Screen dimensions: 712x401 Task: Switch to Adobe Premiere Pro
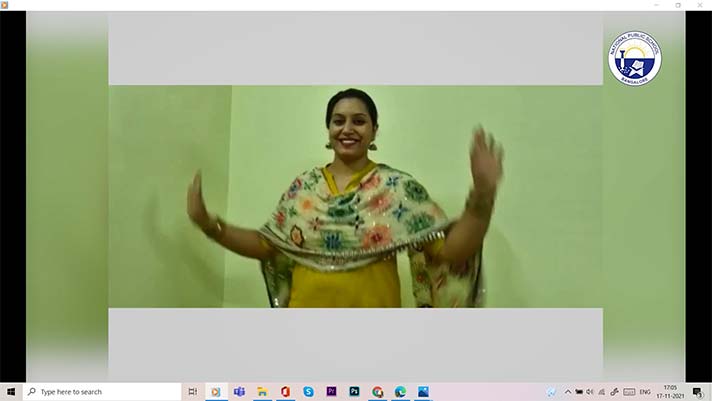(331, 392)
